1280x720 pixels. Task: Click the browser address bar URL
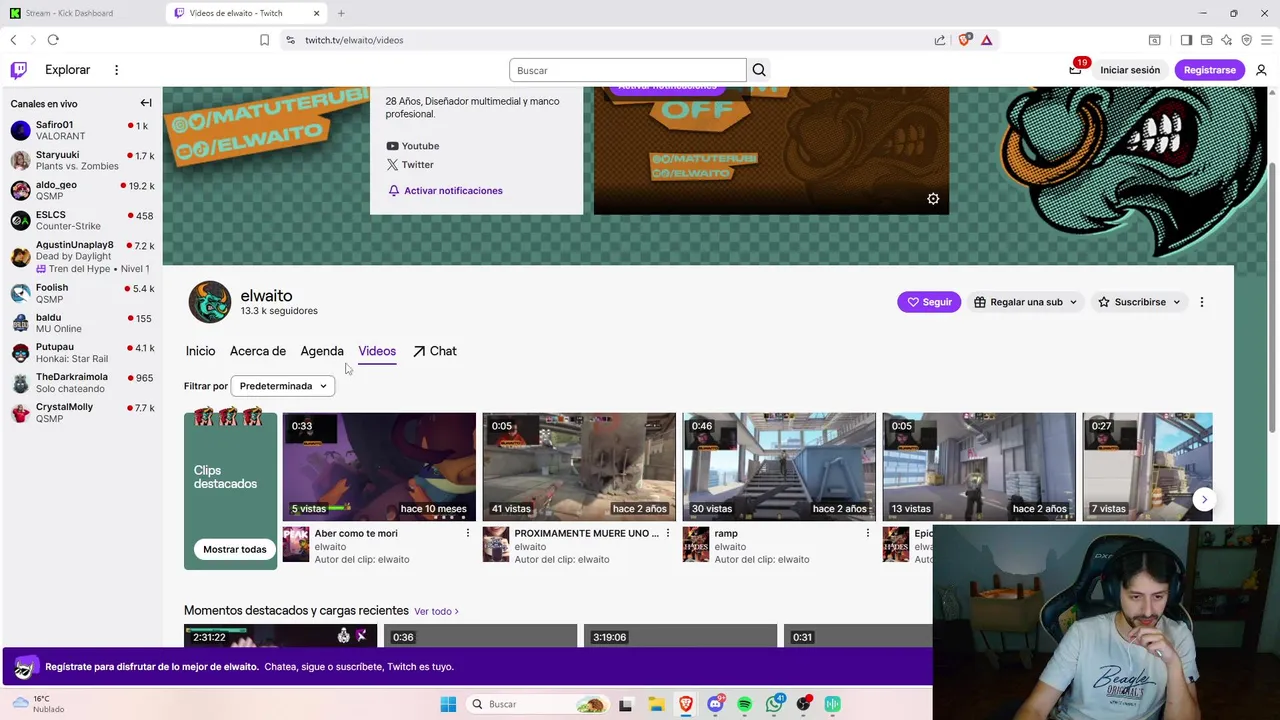click(354, 40)
